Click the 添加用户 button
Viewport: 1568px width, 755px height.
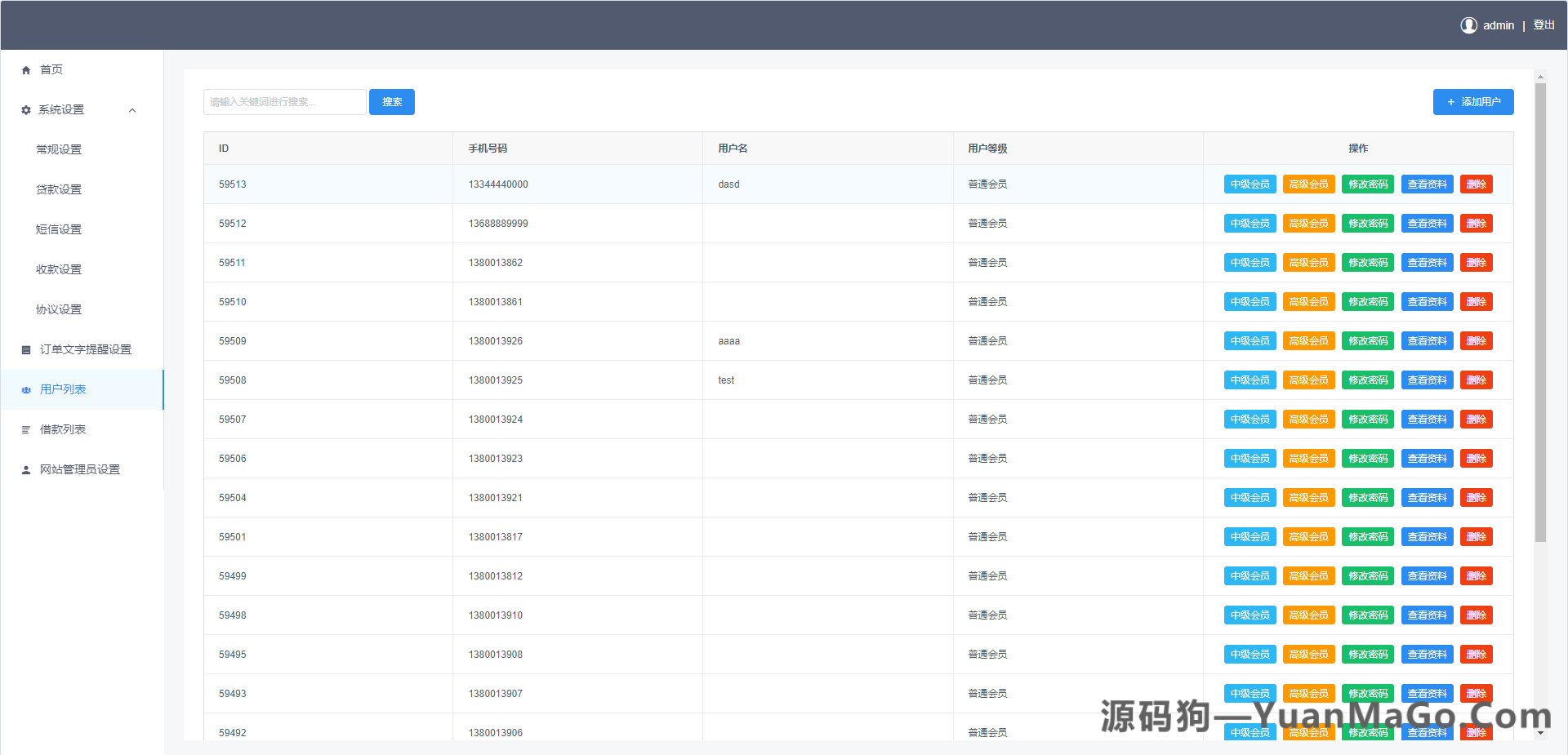[1472, 101]
